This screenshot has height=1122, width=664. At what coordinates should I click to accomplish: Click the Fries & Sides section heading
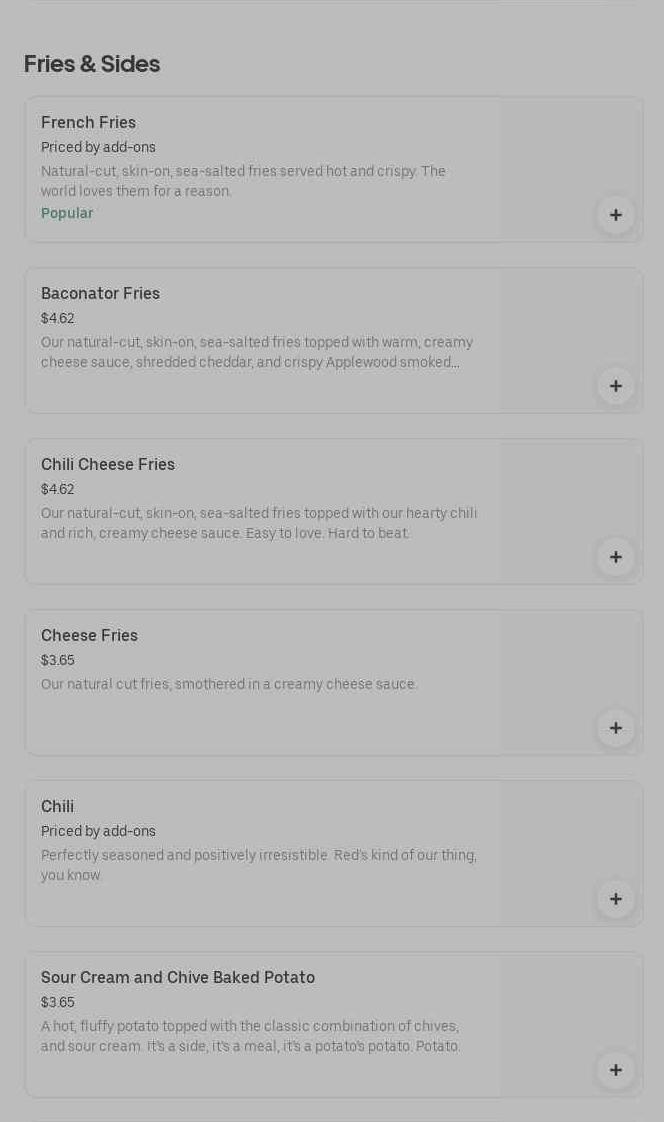[x=92, y=64]
